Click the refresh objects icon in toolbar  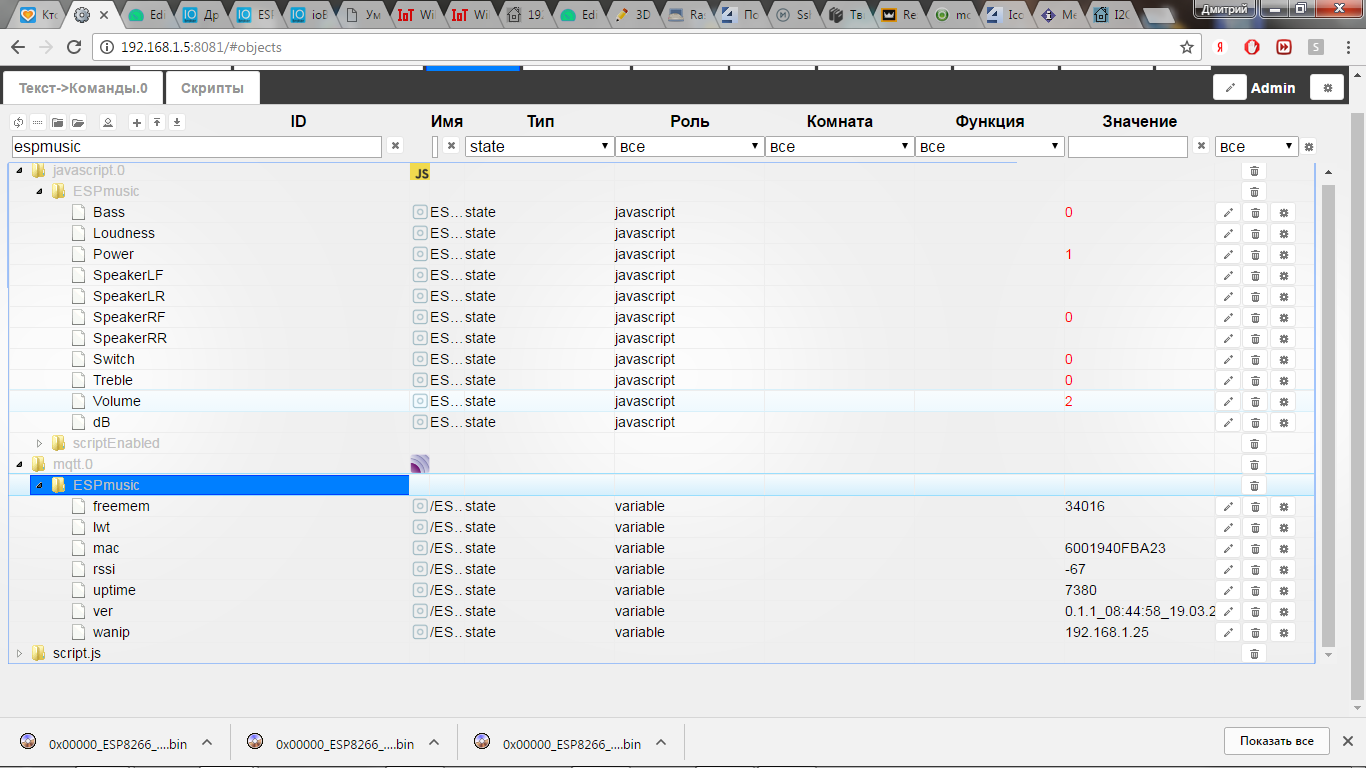[18, 122]
